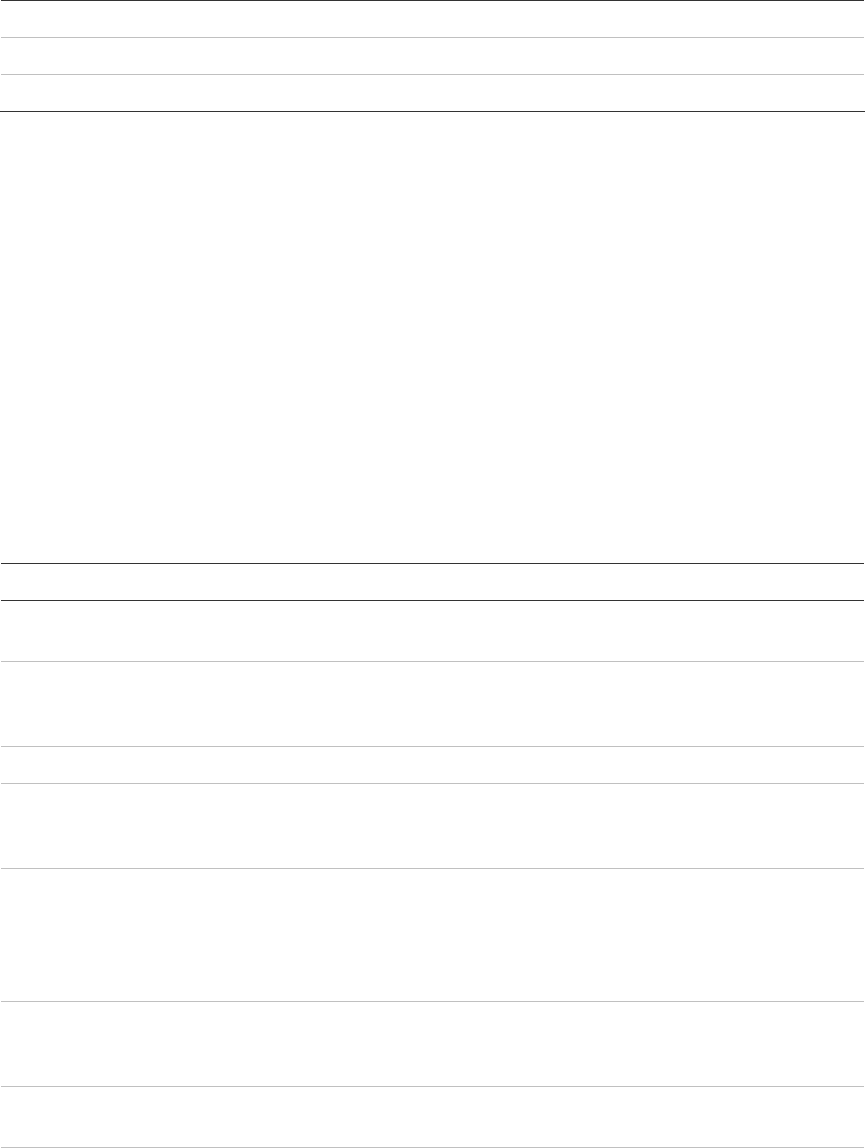
Task: Click the third blank row of the top table
Action: pyautogui.click(x=432, y=92)
